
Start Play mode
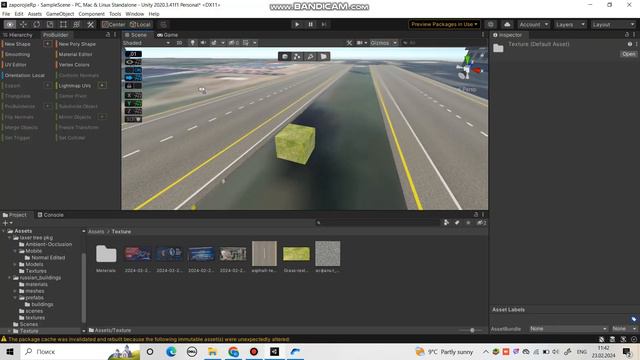(297, 24)
